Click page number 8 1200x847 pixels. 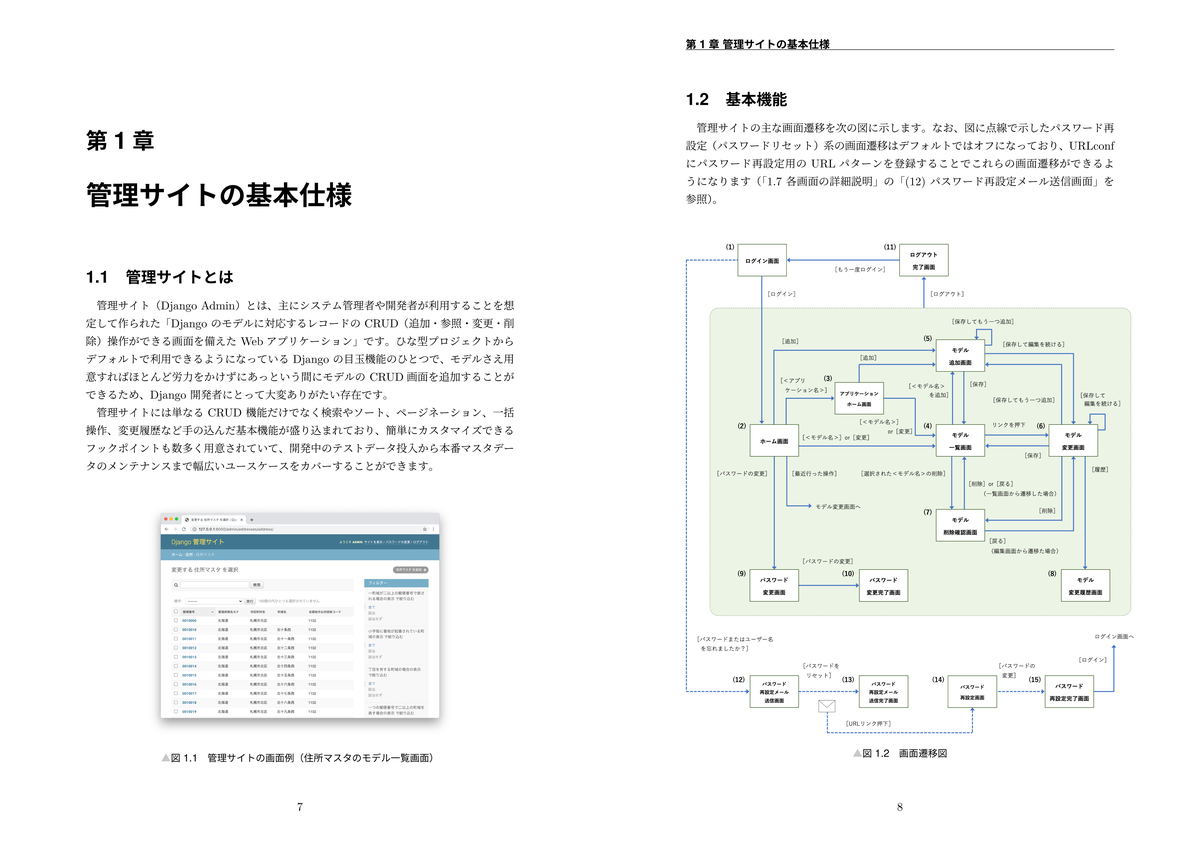tap(899, 806)
